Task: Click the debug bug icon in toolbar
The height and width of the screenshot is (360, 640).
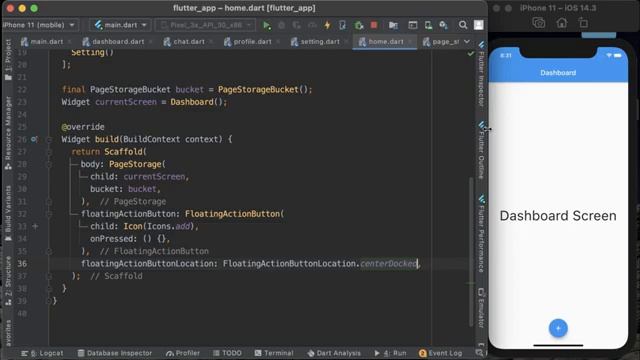Action: (x=282, y=25)
